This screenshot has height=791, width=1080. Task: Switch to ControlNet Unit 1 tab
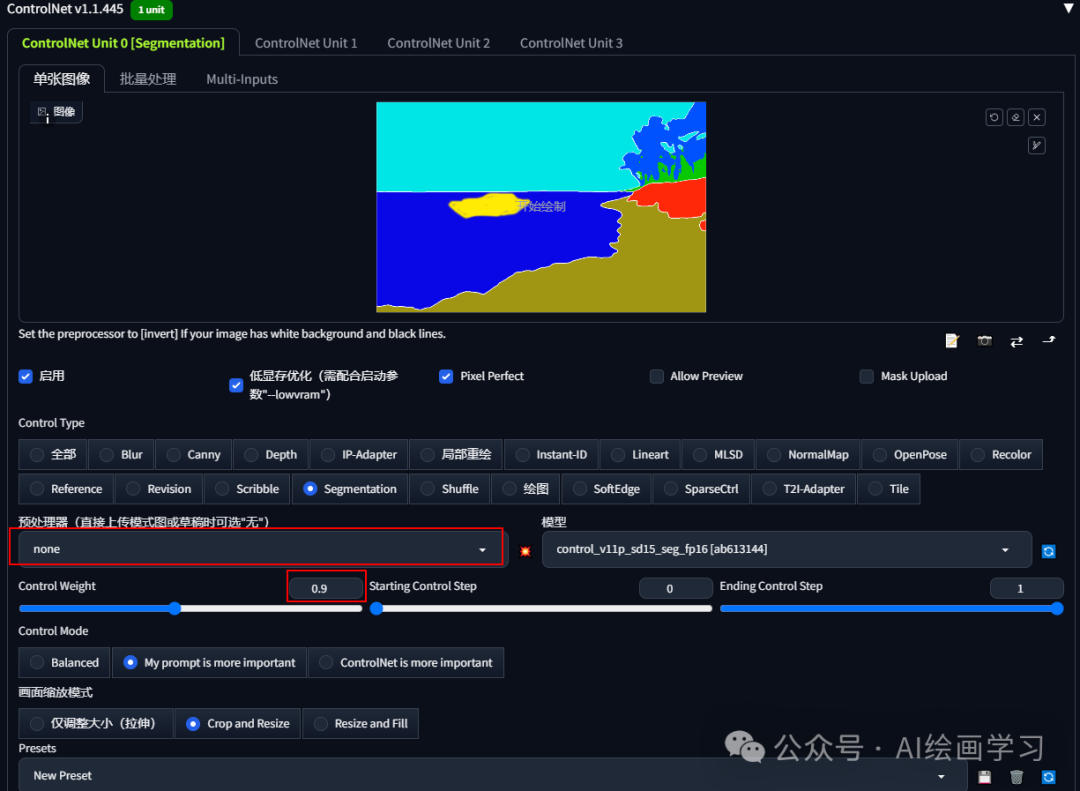click(306, 43)
